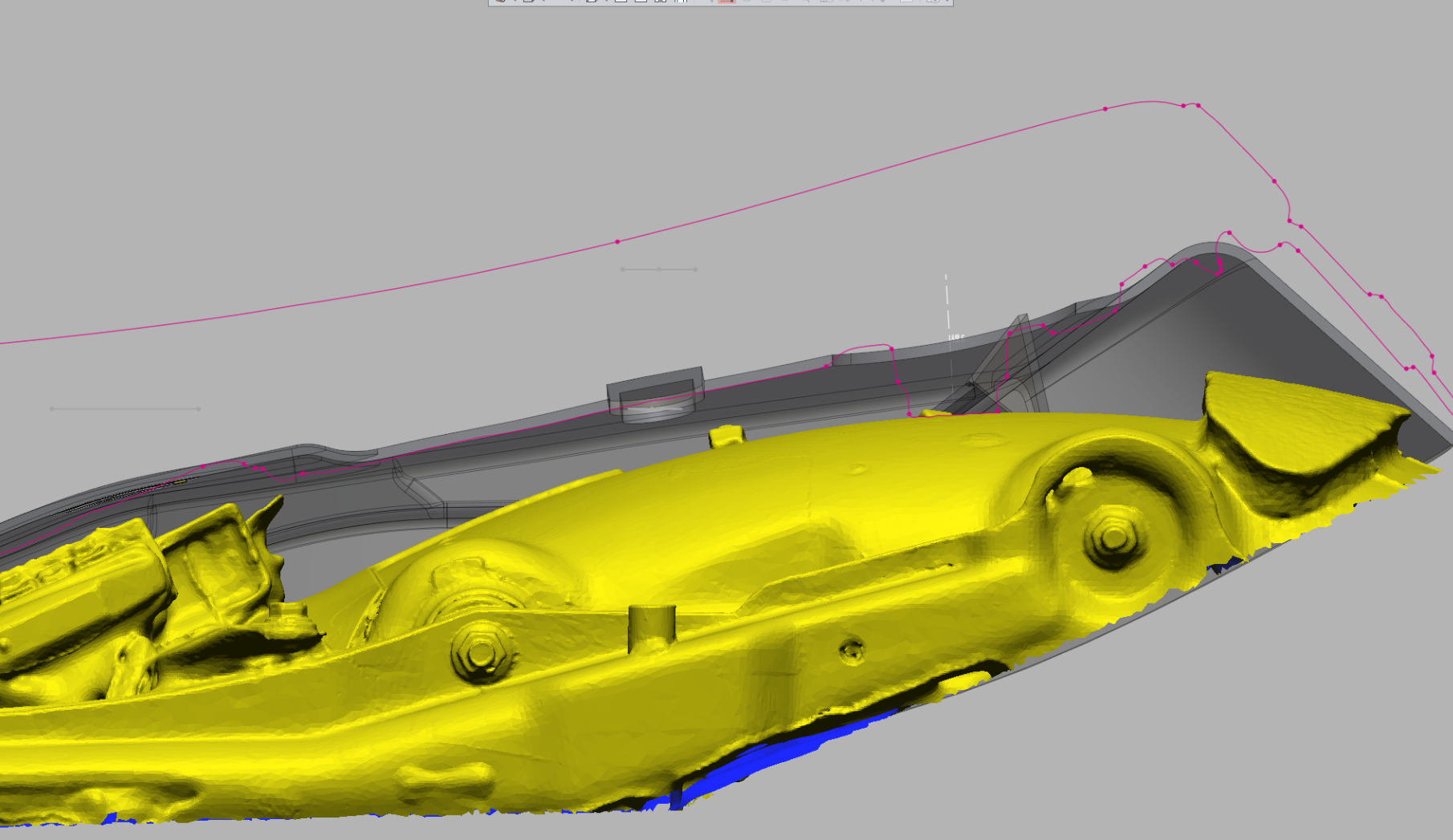Select the yellow cylindrical peg on the arm
The width and height of the screenshot is (1453, 840).
tap(651, 628)
